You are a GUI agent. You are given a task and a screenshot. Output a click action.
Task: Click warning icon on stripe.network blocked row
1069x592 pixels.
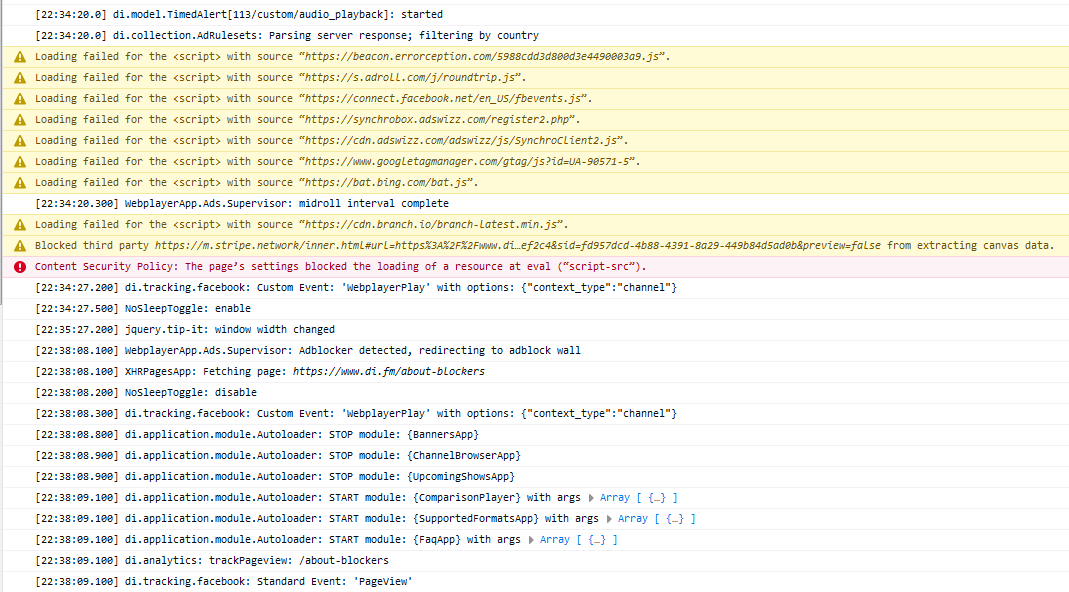coord(20,246)
